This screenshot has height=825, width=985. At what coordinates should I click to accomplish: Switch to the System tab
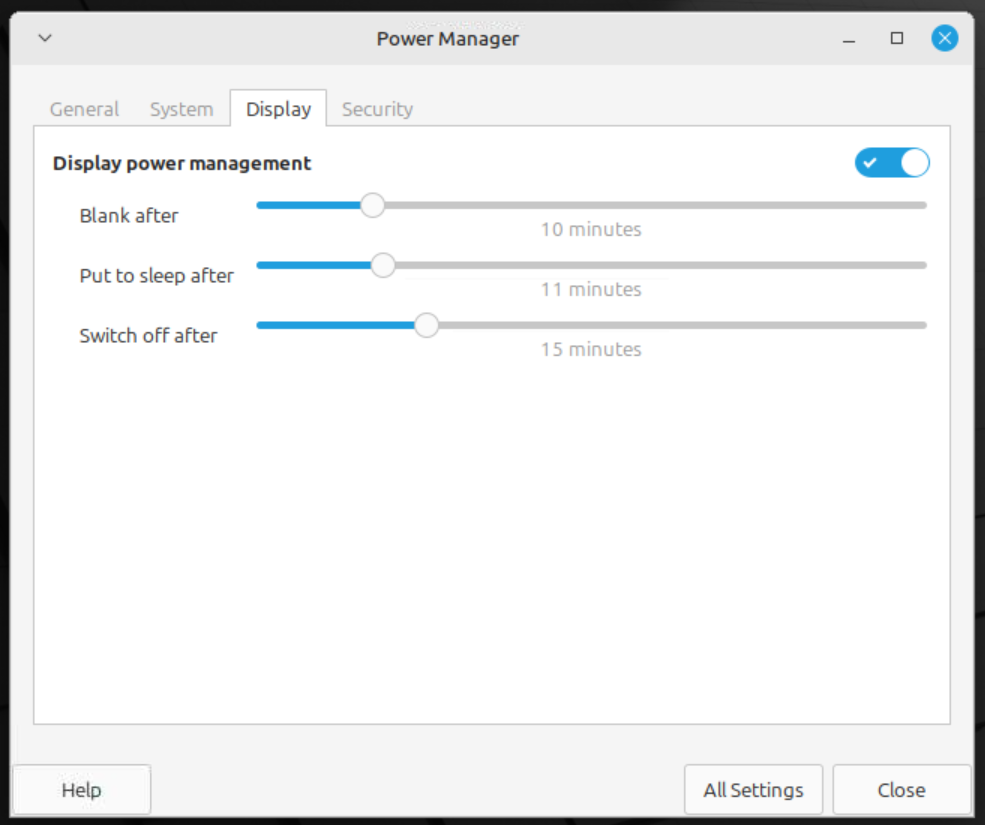point(182,109)
